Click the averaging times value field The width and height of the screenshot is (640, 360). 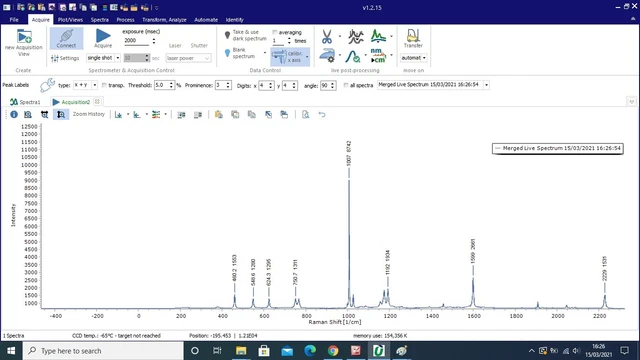pyautogui.click(x=279, y=41)
